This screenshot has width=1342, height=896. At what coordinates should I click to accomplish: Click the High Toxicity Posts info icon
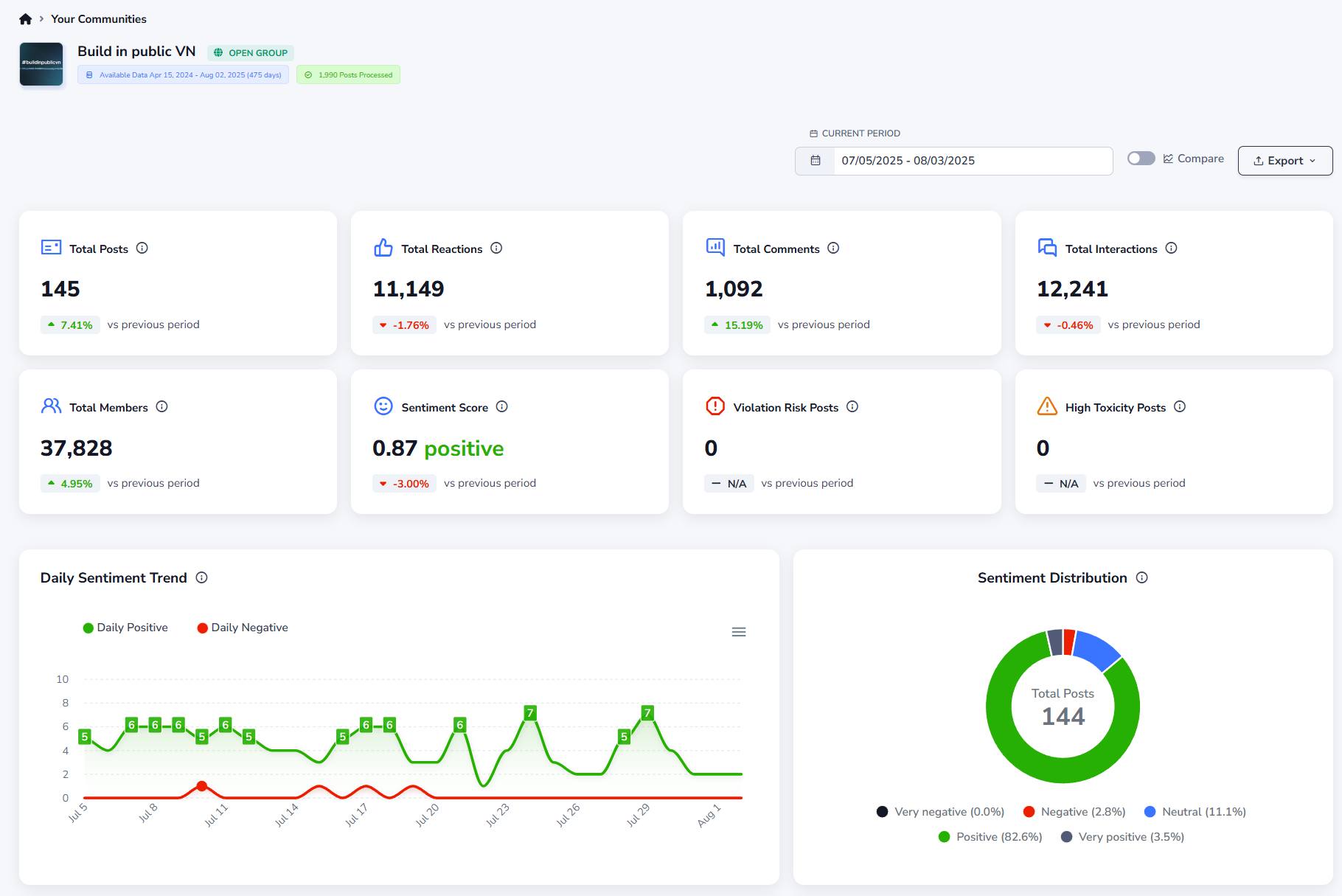tap(1180, 407)
